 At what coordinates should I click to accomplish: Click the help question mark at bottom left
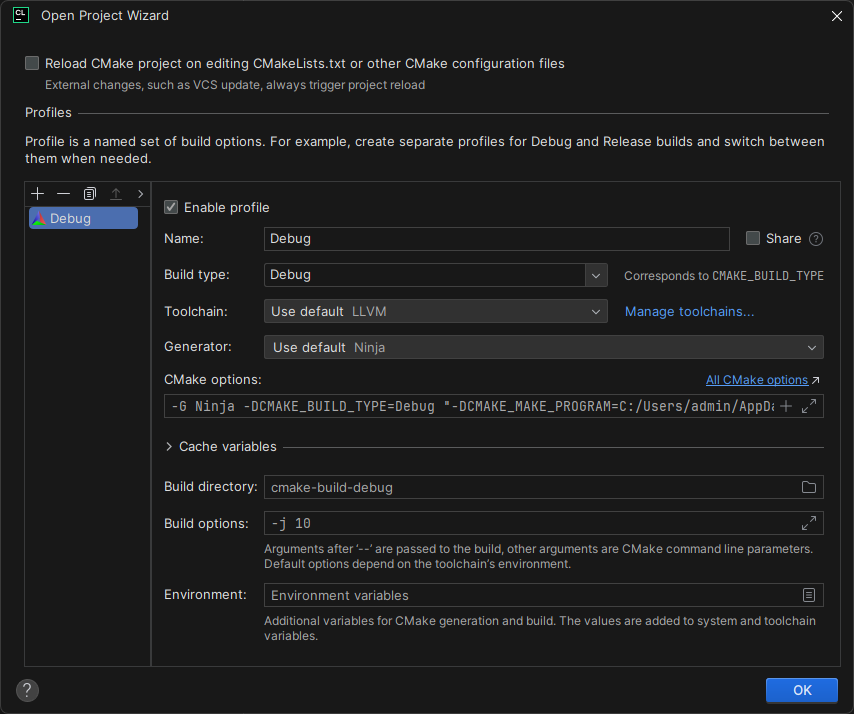pyautogui.click(x=26, y=690)
